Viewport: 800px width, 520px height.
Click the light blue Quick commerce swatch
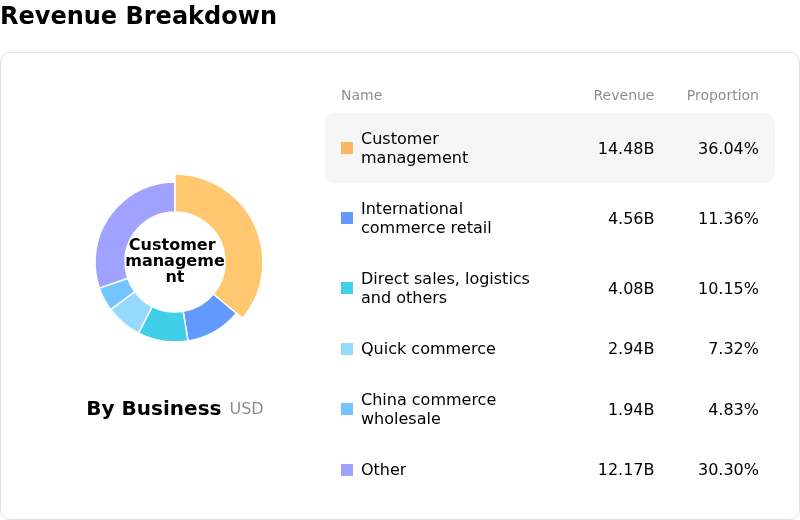pos(347,349)
